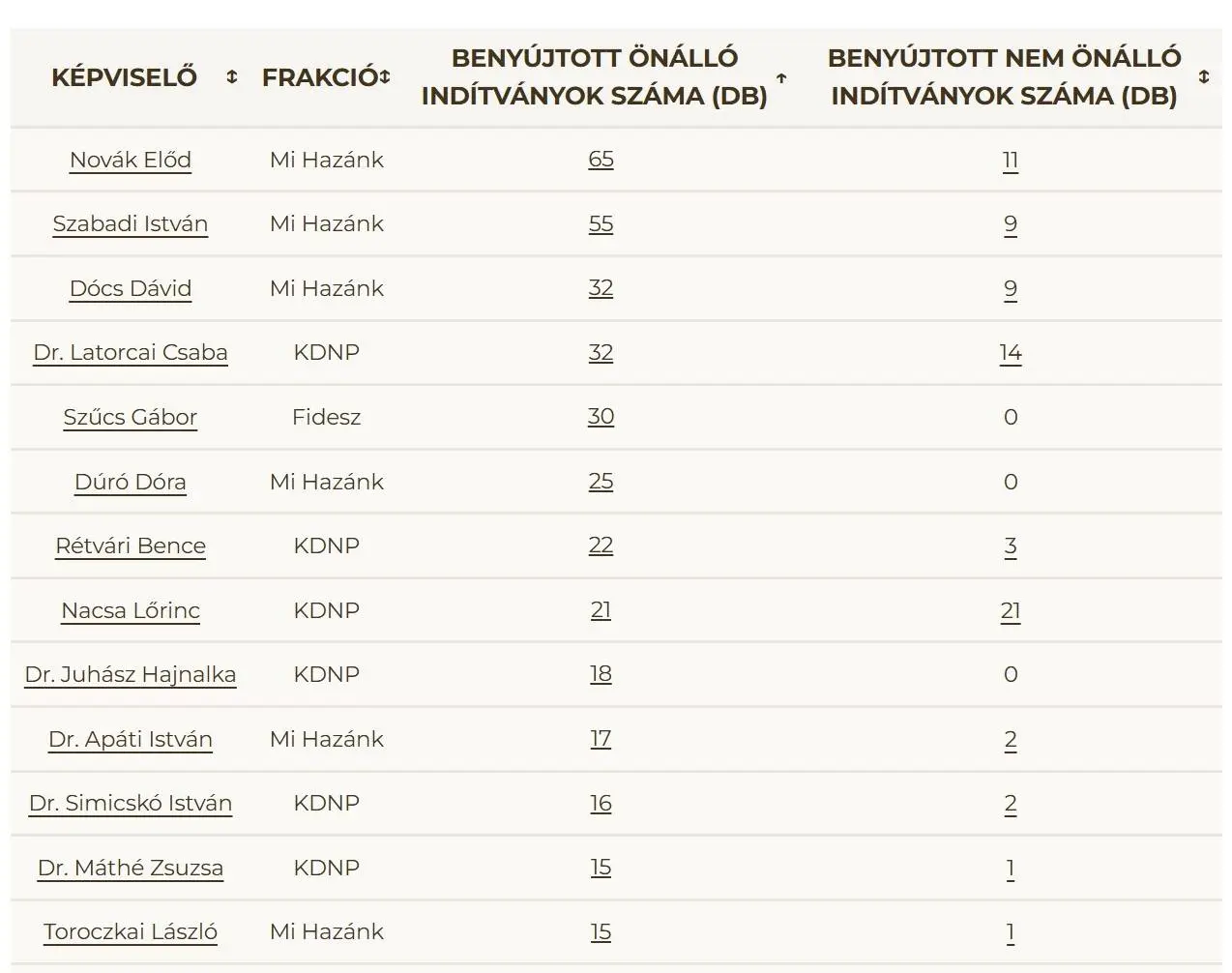
Task: Open Rétvári Bence's 22 motions link
Action: 601,545
